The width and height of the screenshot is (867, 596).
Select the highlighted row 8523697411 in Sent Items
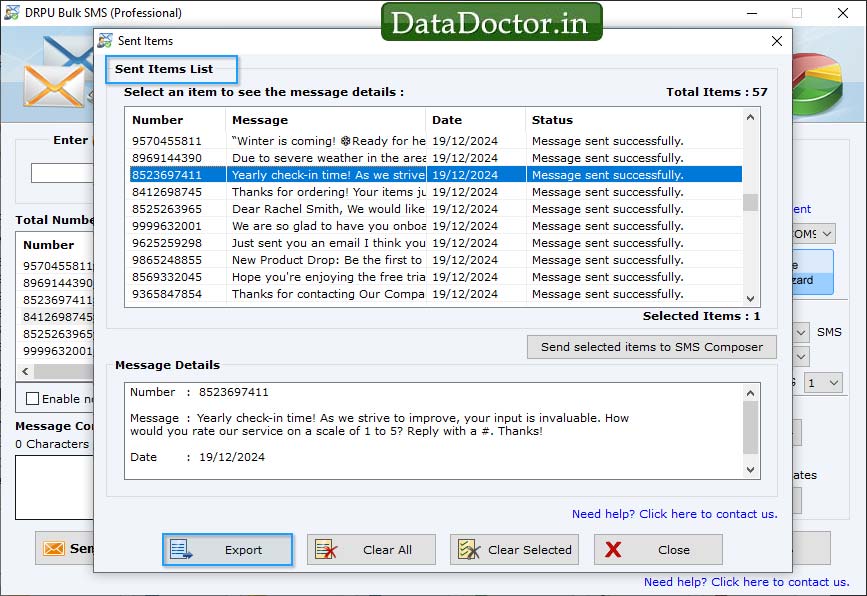pos(436,175)
